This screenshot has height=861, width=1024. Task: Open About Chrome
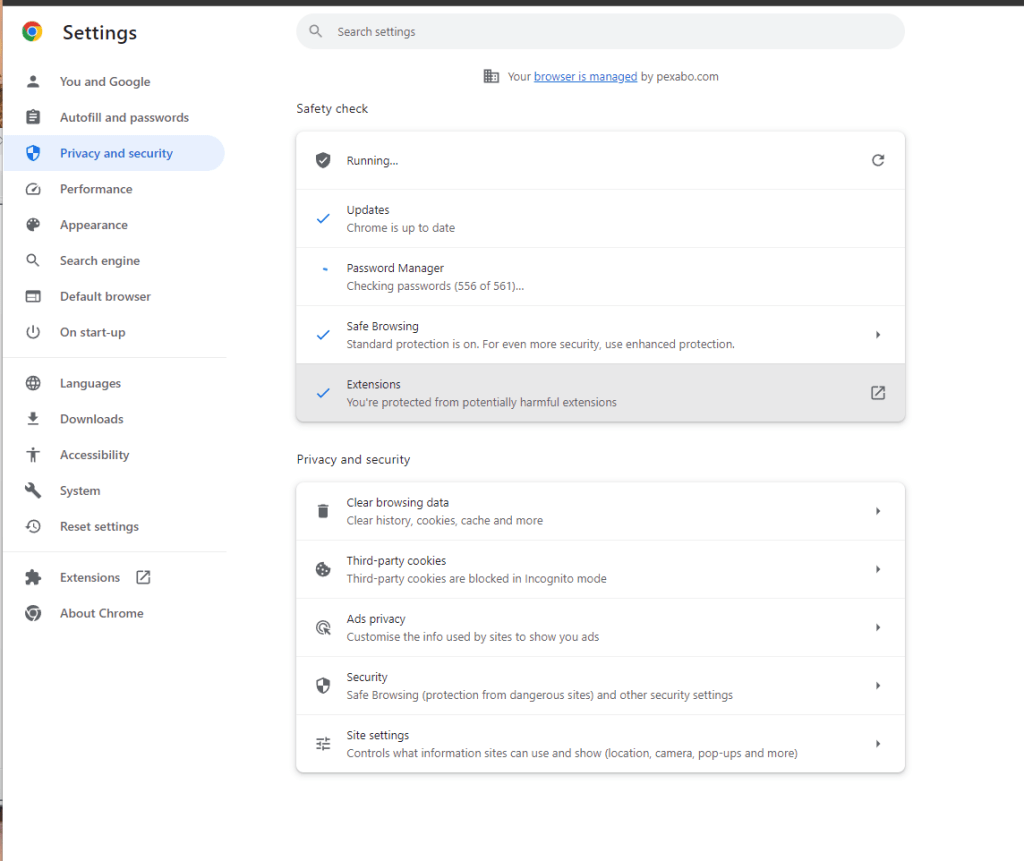114,613
